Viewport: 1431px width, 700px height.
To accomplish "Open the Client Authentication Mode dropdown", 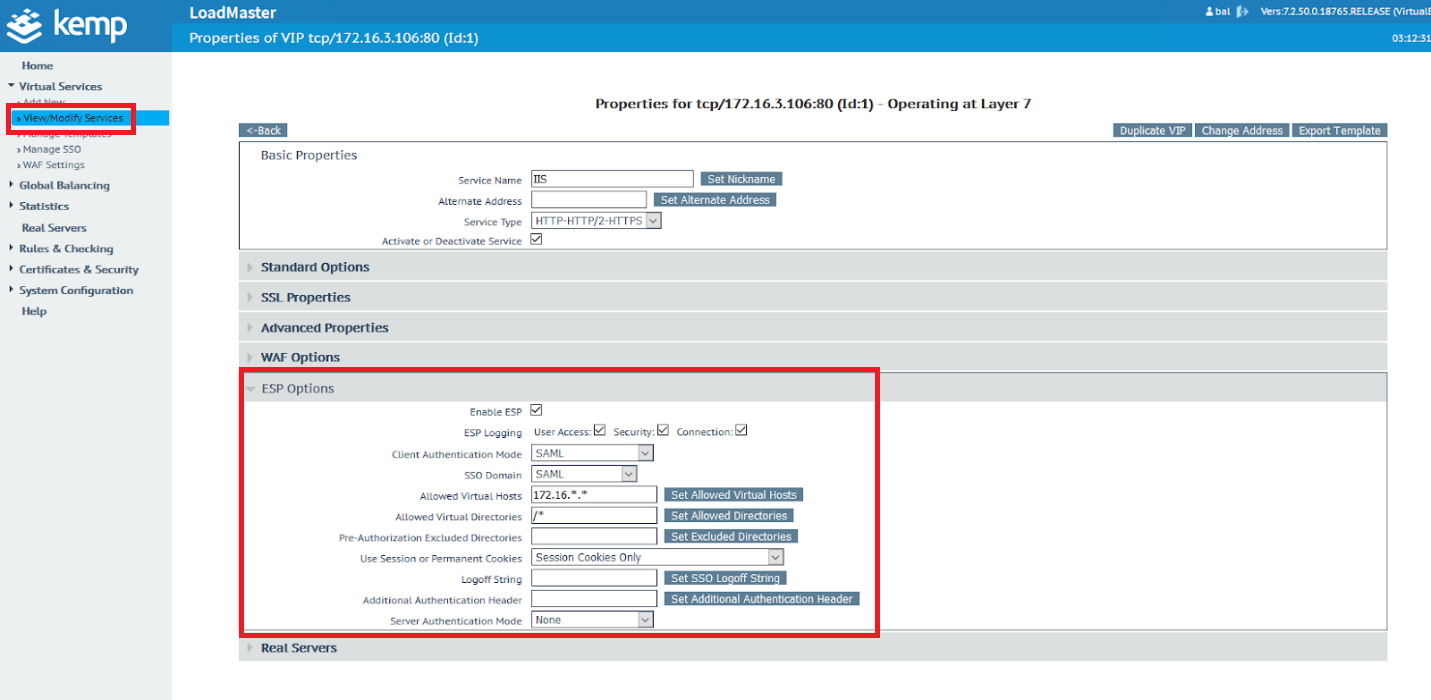I will [x=592, y=453].
